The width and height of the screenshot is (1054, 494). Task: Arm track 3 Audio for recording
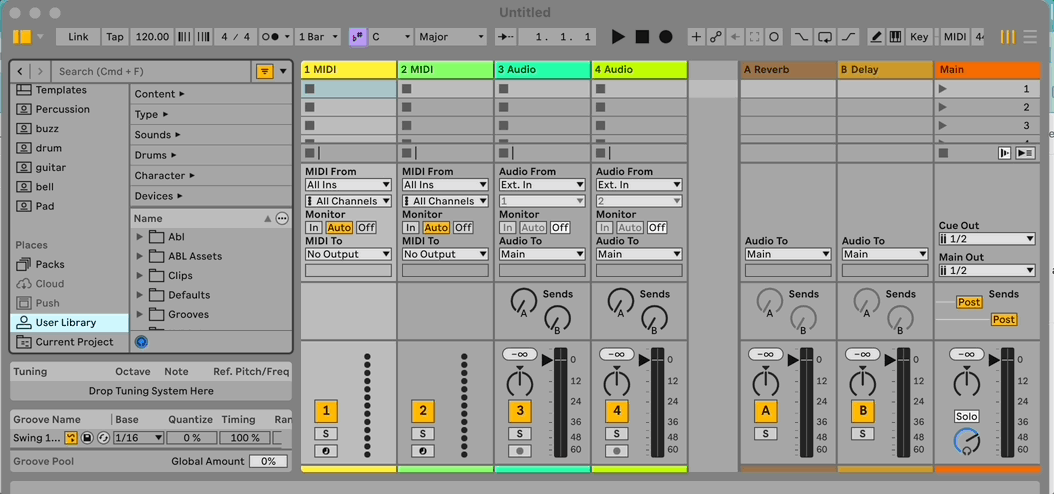click(519, 451)
